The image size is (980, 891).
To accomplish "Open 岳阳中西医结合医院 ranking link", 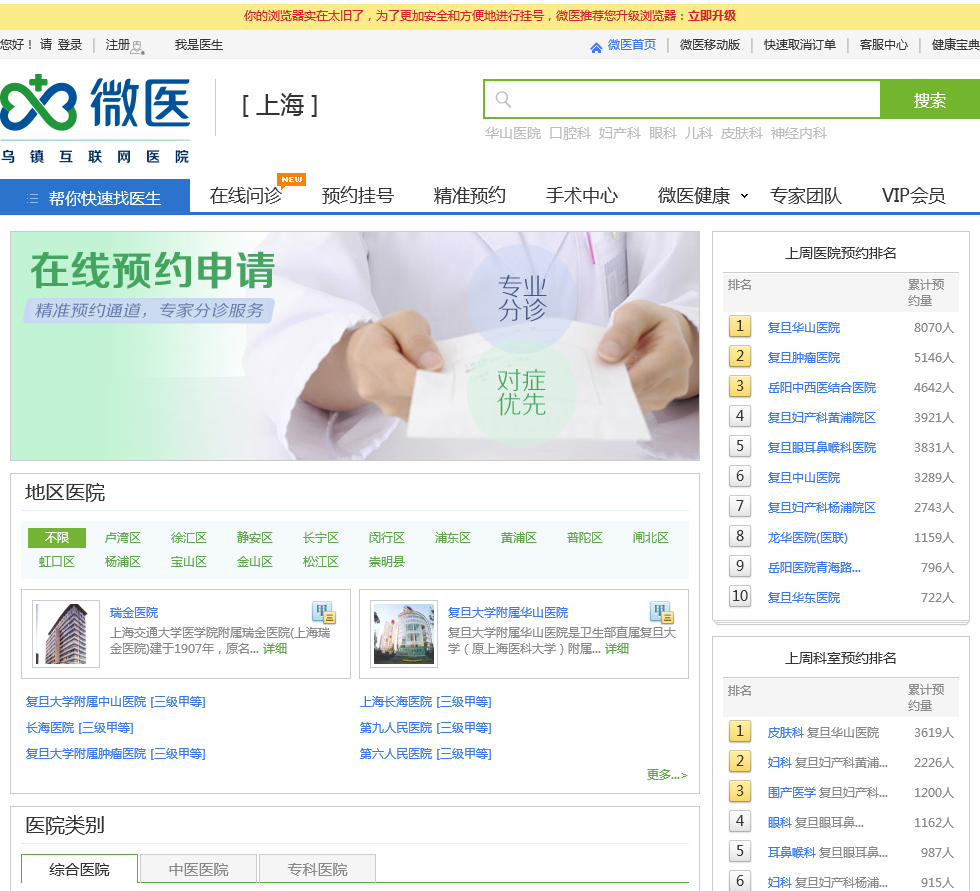I will pyautogui.click(x=821, y=387).
